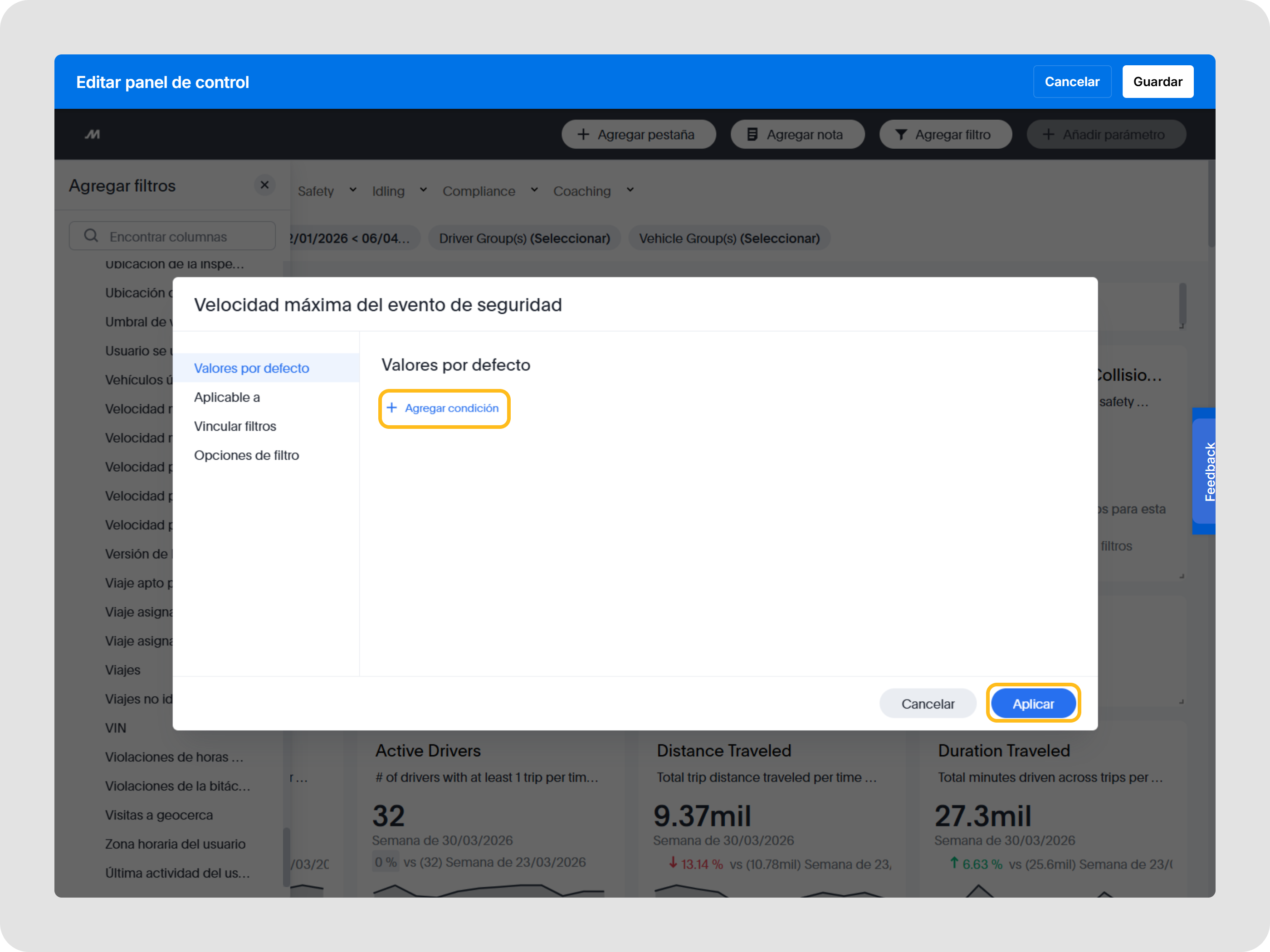Apply changes with the Aplicar button
The height and width of the screenshot is (952, 1270).
(x=1032, y=703)
